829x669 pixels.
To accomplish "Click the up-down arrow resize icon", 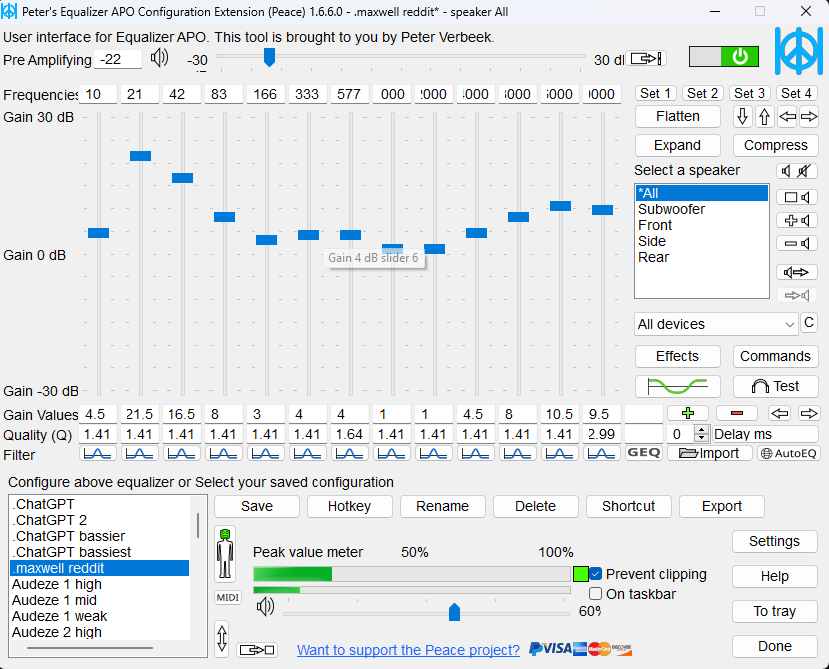I will pos(222,639).
